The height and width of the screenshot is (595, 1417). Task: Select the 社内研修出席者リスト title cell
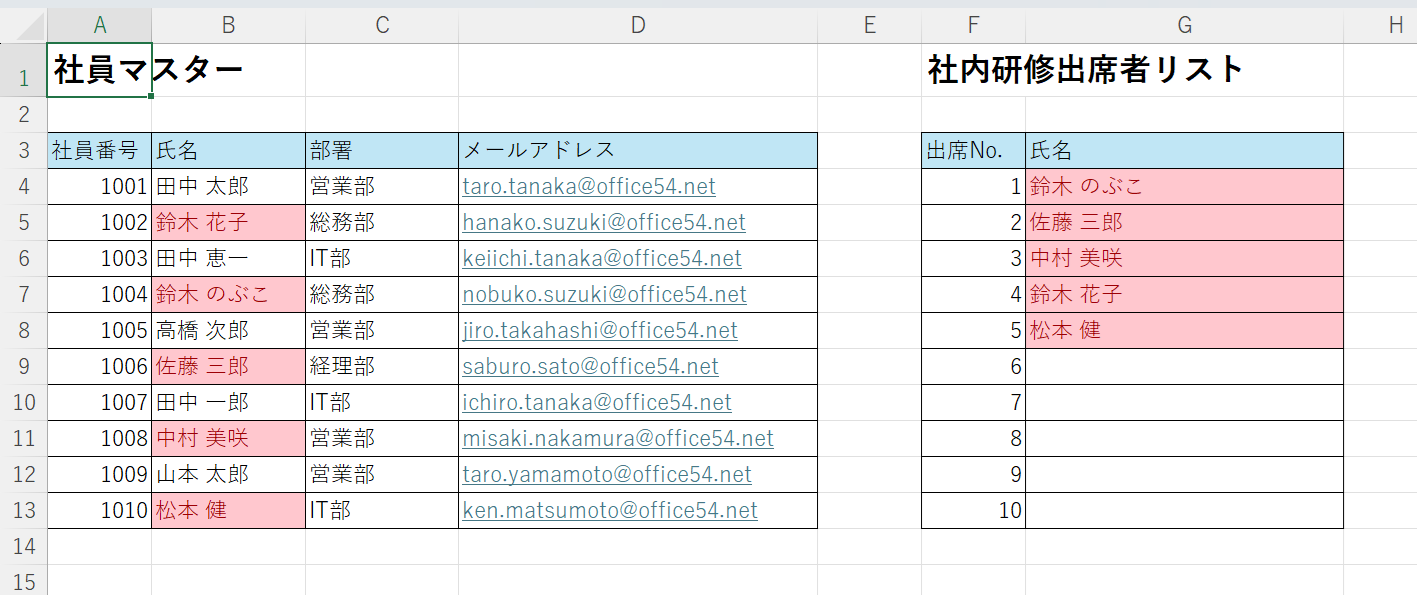[x=974, y=70]
